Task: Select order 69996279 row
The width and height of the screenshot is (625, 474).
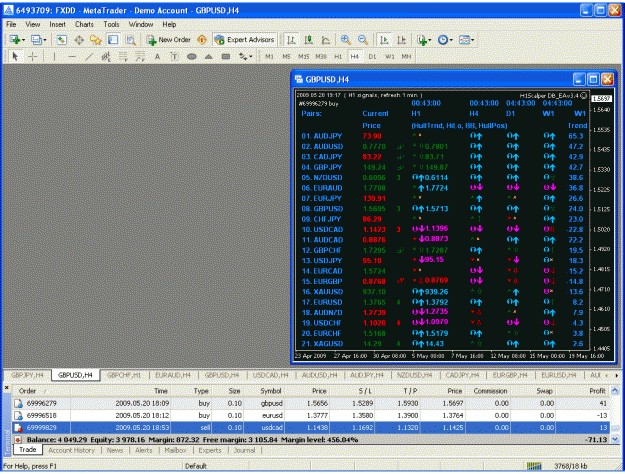Action: click(311, 403)
